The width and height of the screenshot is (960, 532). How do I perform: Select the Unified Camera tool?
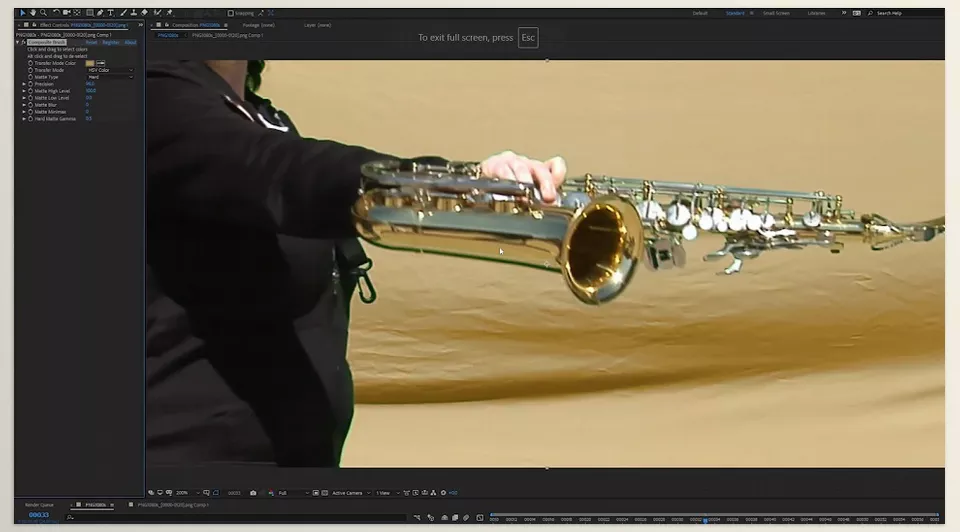click(x=66, y=13)
